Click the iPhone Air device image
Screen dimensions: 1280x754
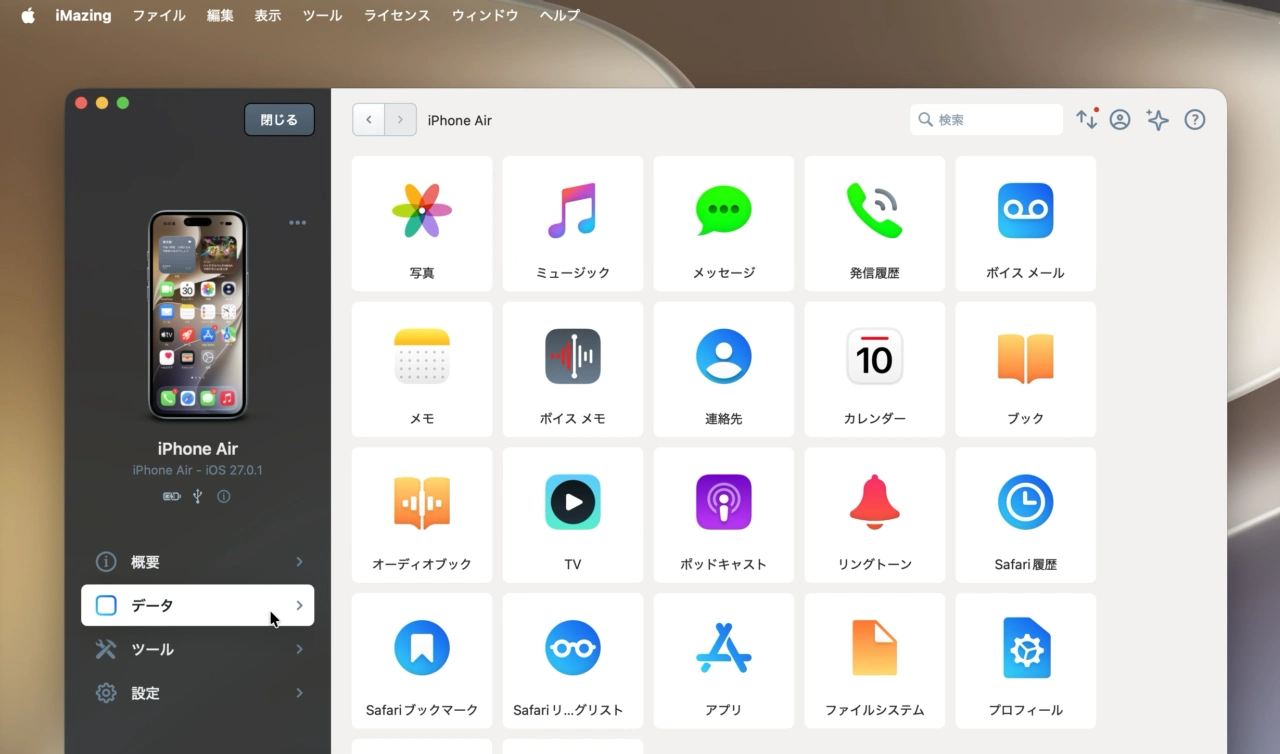click(x=198, y=314)
